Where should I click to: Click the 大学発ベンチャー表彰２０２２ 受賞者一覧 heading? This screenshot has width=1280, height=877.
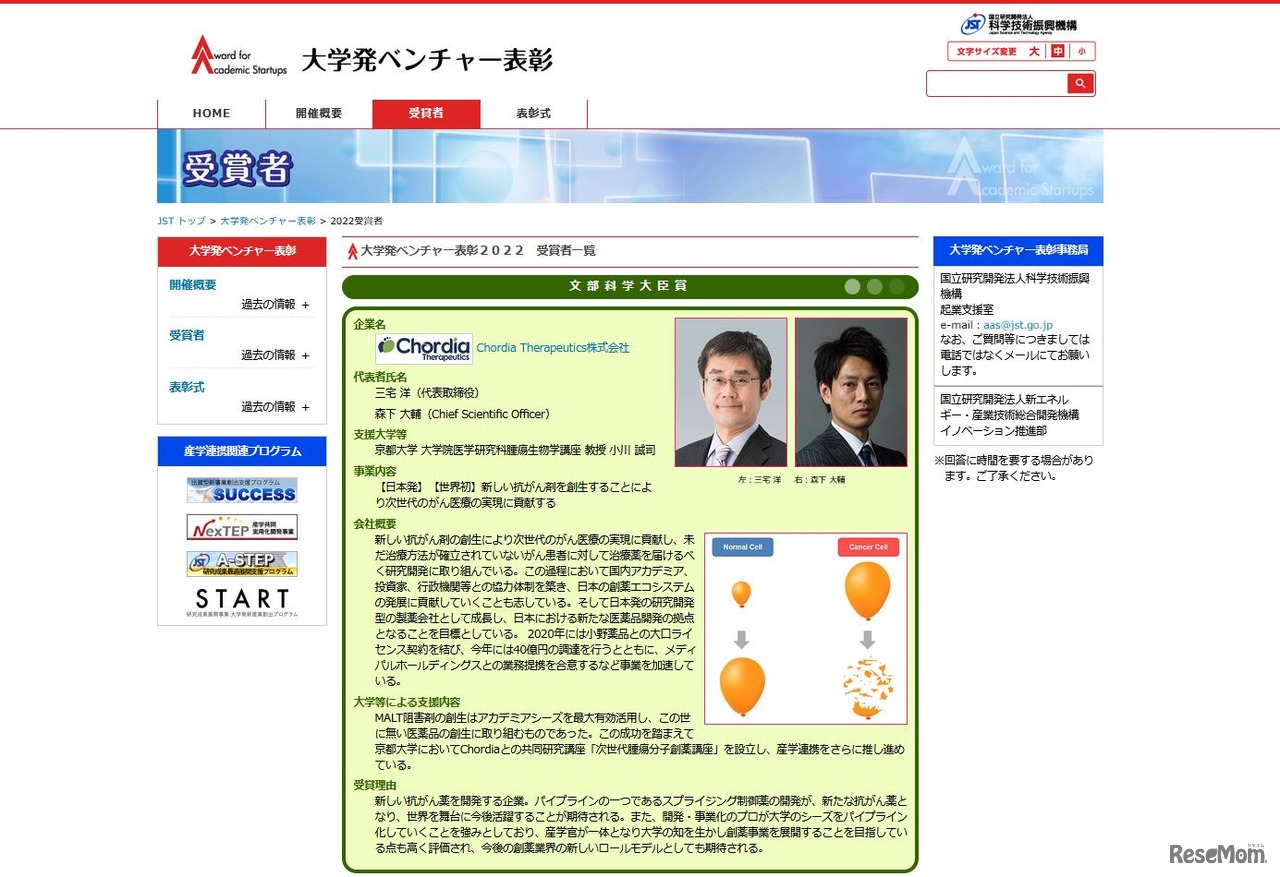point(478,251)
